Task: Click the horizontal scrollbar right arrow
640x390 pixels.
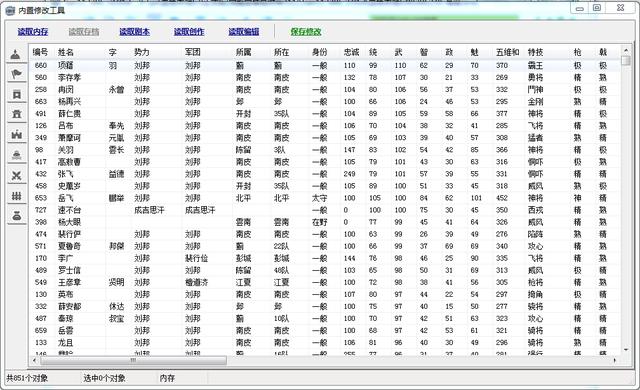Action: [x=615, y=360]
